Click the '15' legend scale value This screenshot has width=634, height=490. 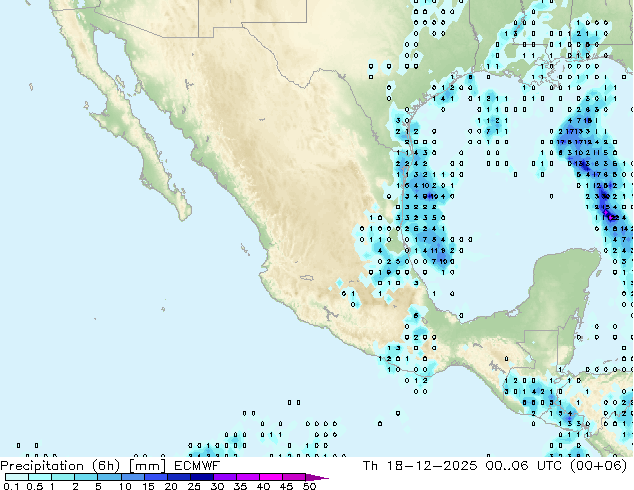[x=148, y=486]
